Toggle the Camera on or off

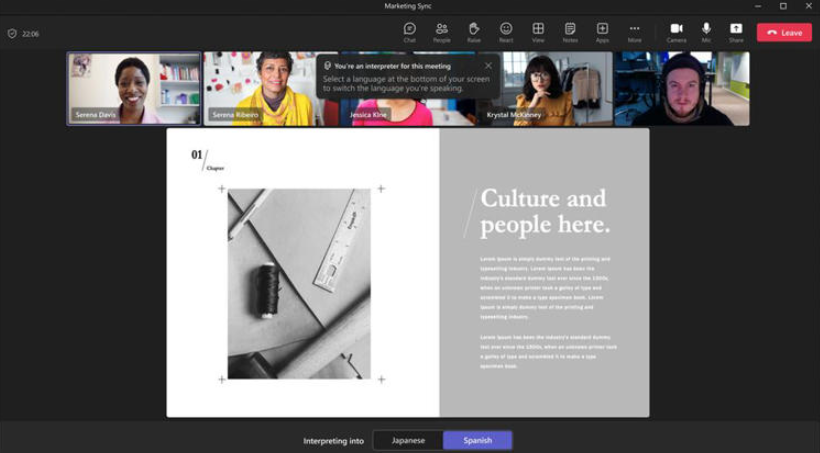tap(676, 32)
